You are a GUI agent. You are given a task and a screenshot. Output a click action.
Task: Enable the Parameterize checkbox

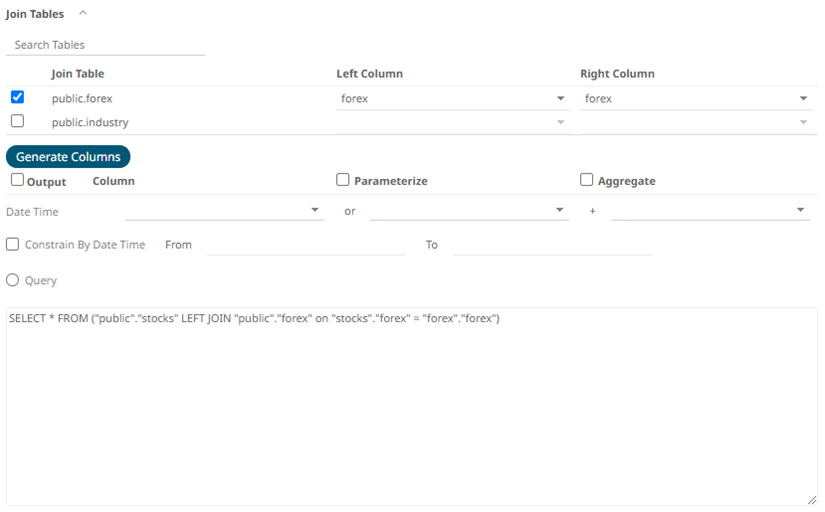[343, 181]
